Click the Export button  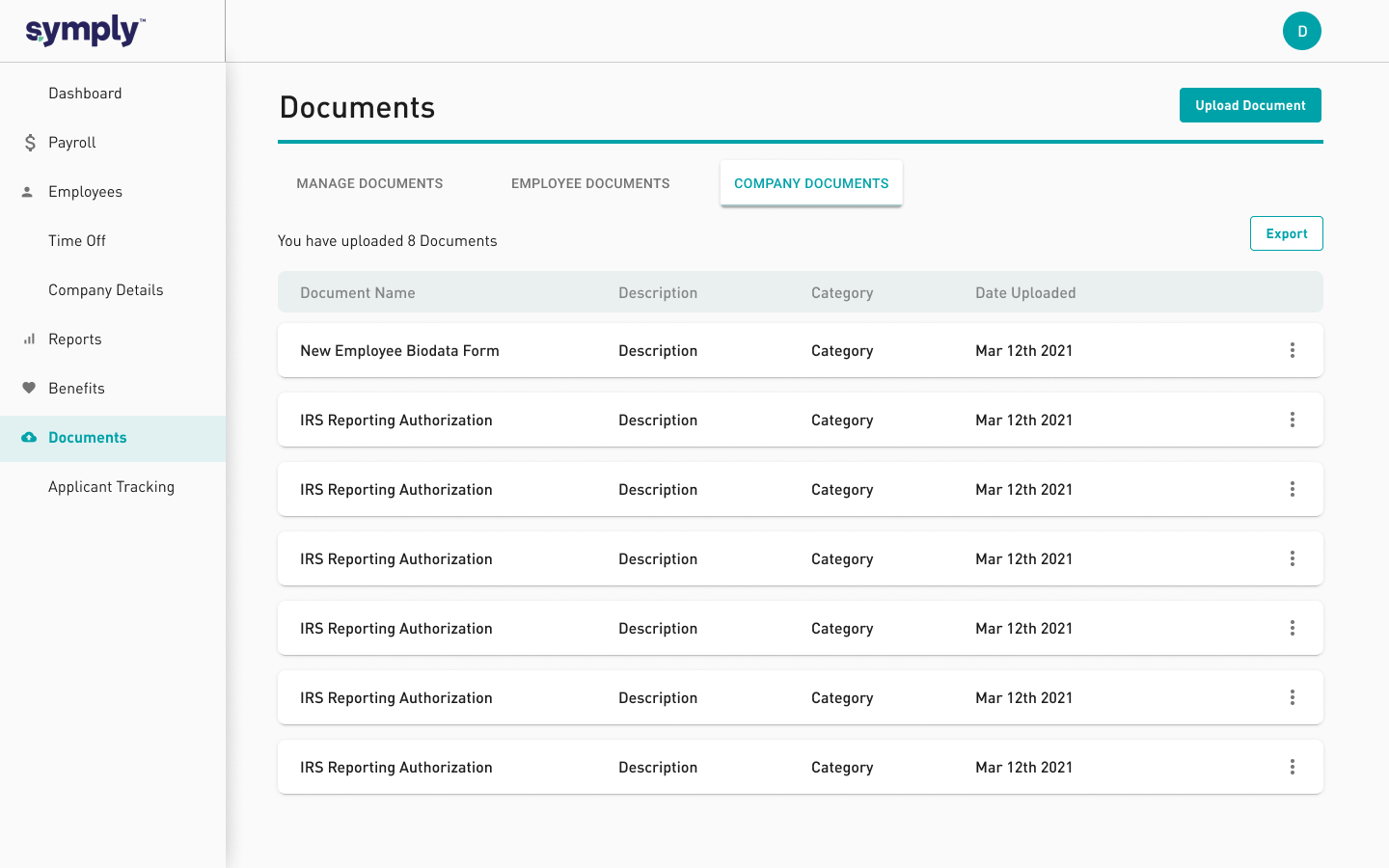click(x=1286, y=233)
